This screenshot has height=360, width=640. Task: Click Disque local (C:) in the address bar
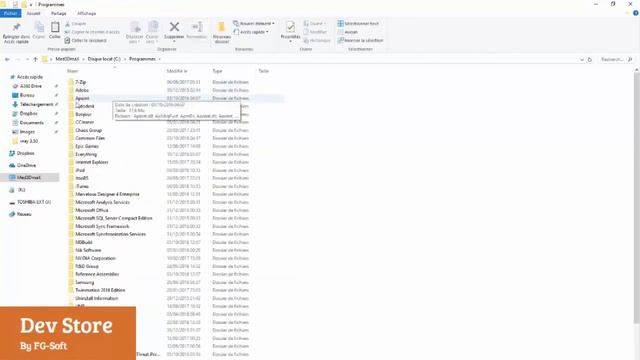click(x=104, y=59)
